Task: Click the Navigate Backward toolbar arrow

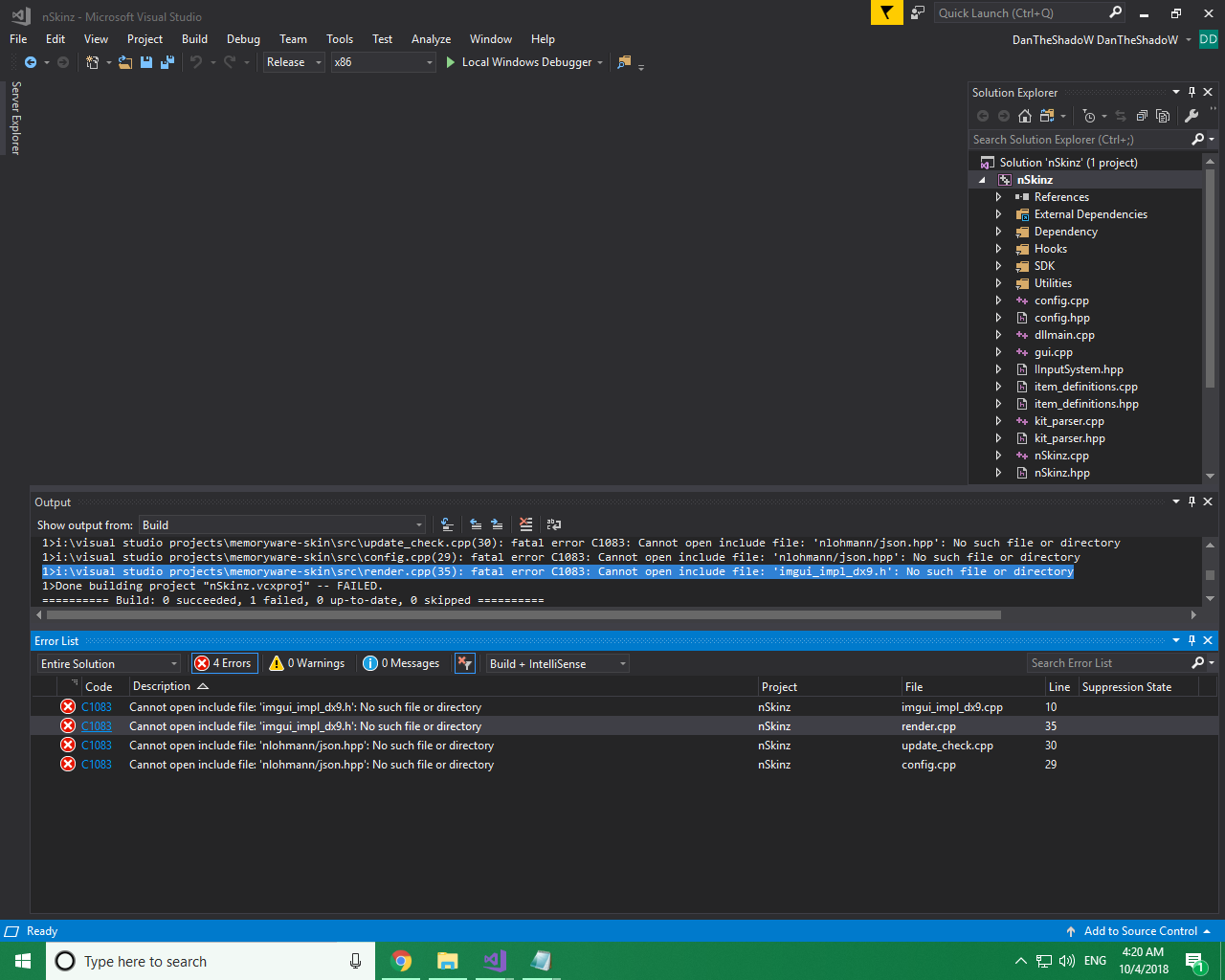Action: (31, 62)
